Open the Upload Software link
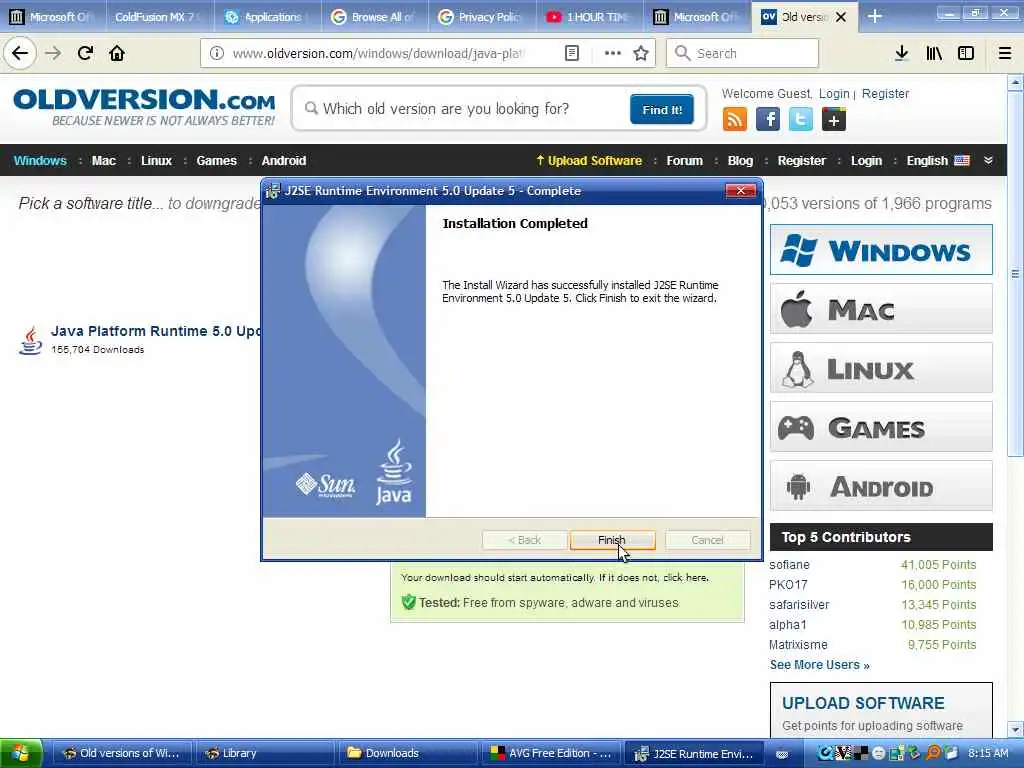The image size is (1024, 768). pyautogui.click(x=589, y=161)
